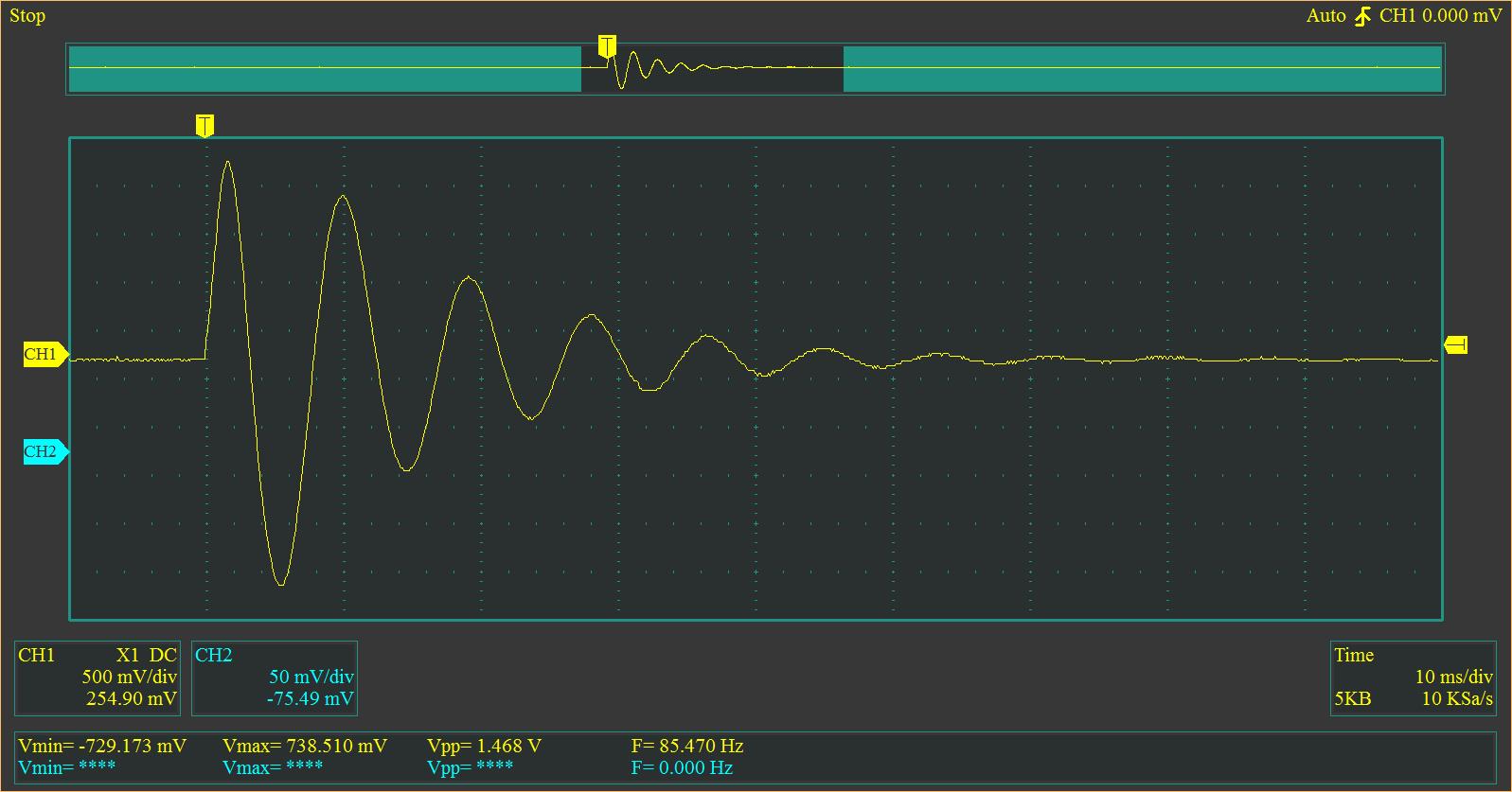Select the trigger marker in overview strip
Viewport: 1512px width, 792px height.
click(x=607, y=46)
